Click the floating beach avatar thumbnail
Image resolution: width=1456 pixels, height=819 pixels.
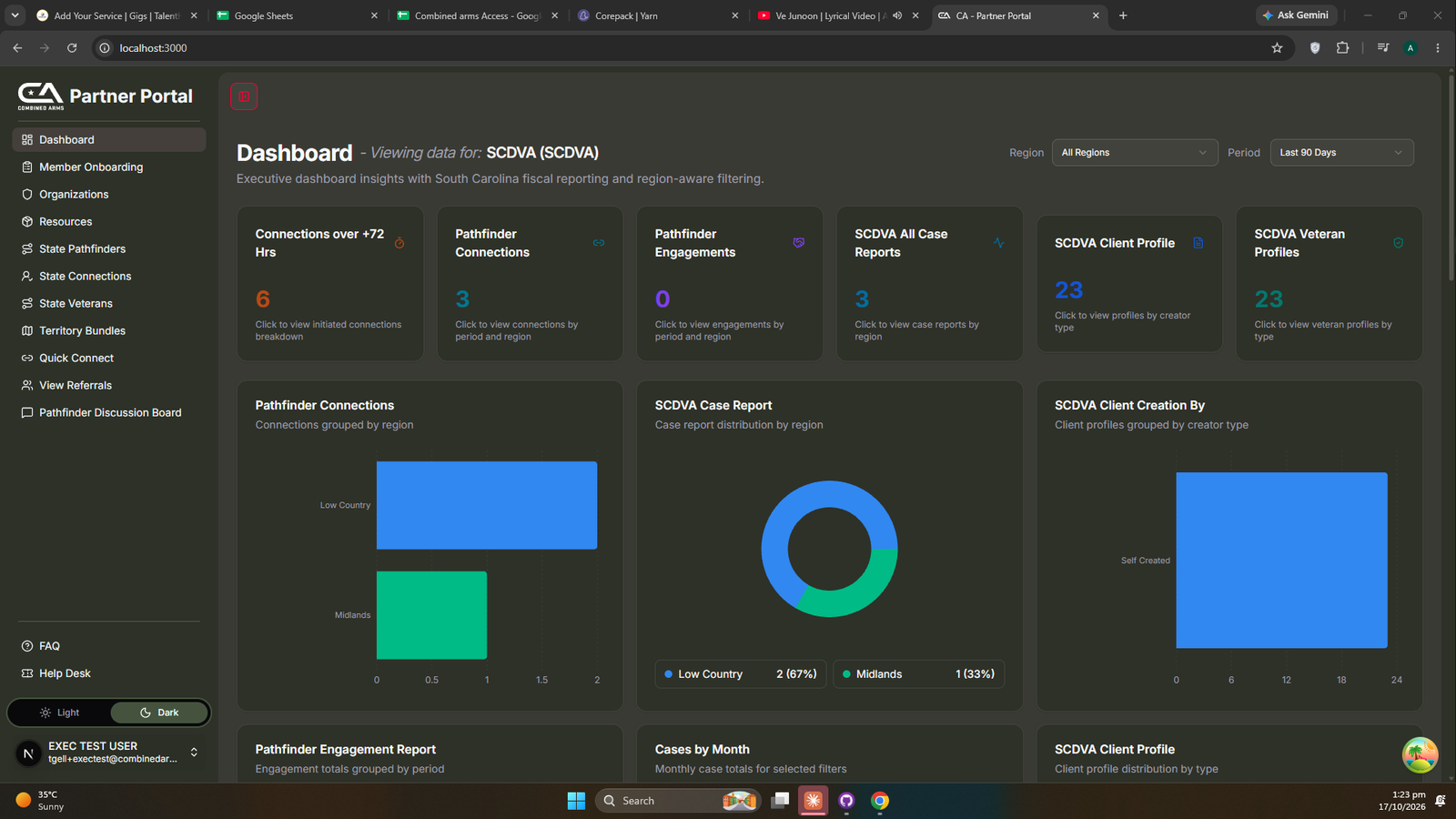[1420, 755]
